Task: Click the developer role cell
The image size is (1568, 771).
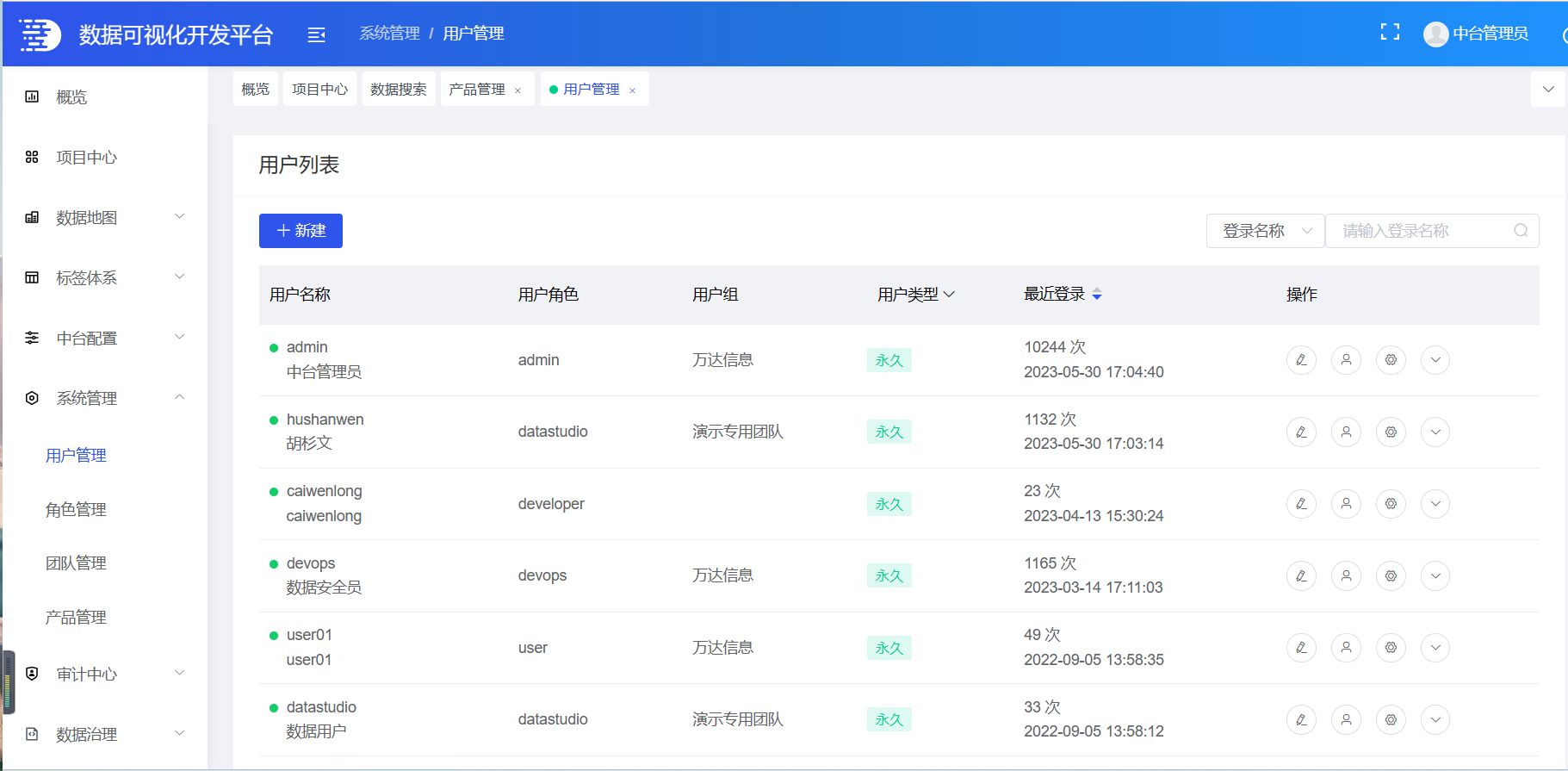Action: [x=551, y=504]
